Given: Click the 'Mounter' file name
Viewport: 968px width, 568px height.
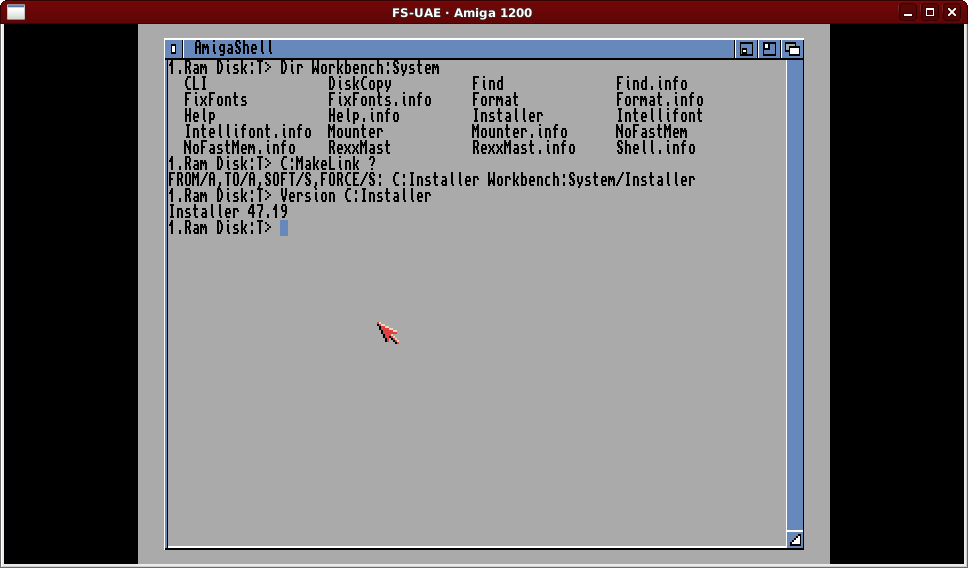Looking at the screenshot, I should pyautogui.click(x=356, y=132).
